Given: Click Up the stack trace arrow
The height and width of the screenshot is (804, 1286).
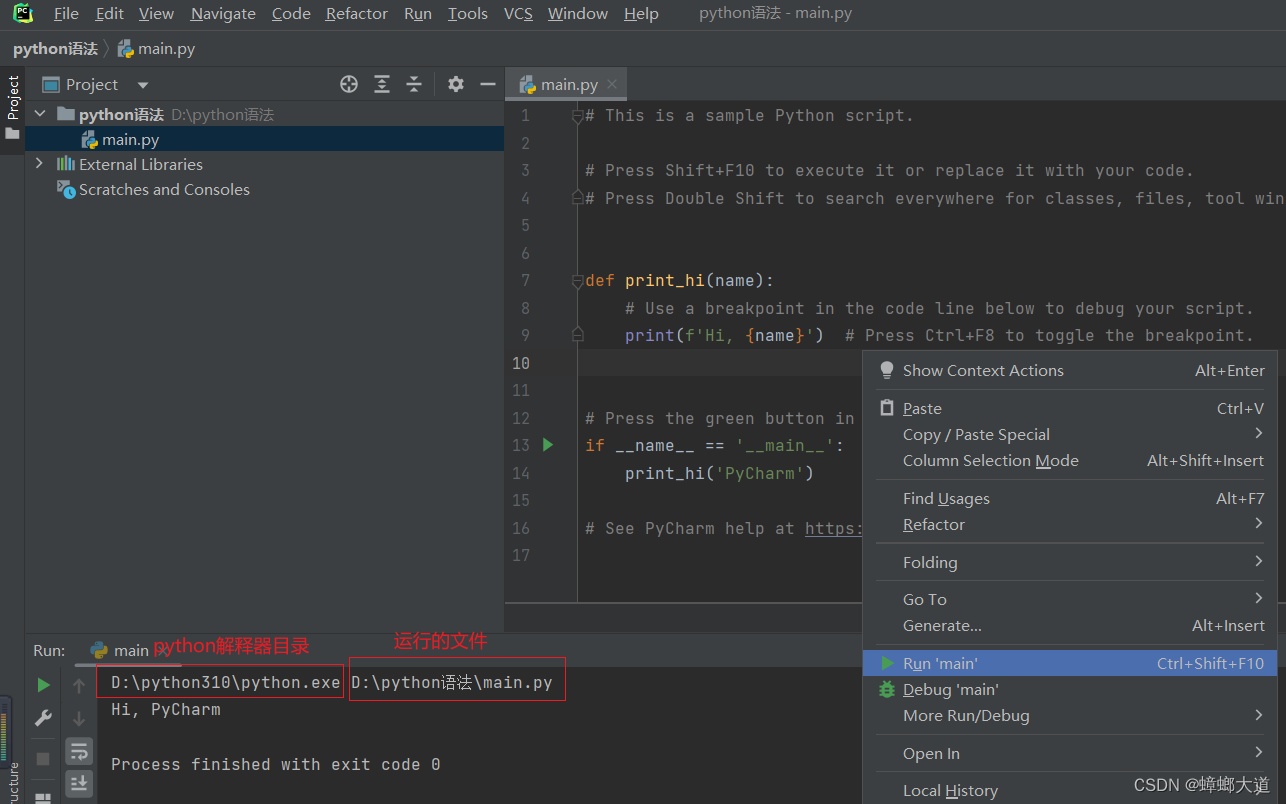Looking at the screenshot, I should pyautogui.click(x=79, y=686).
